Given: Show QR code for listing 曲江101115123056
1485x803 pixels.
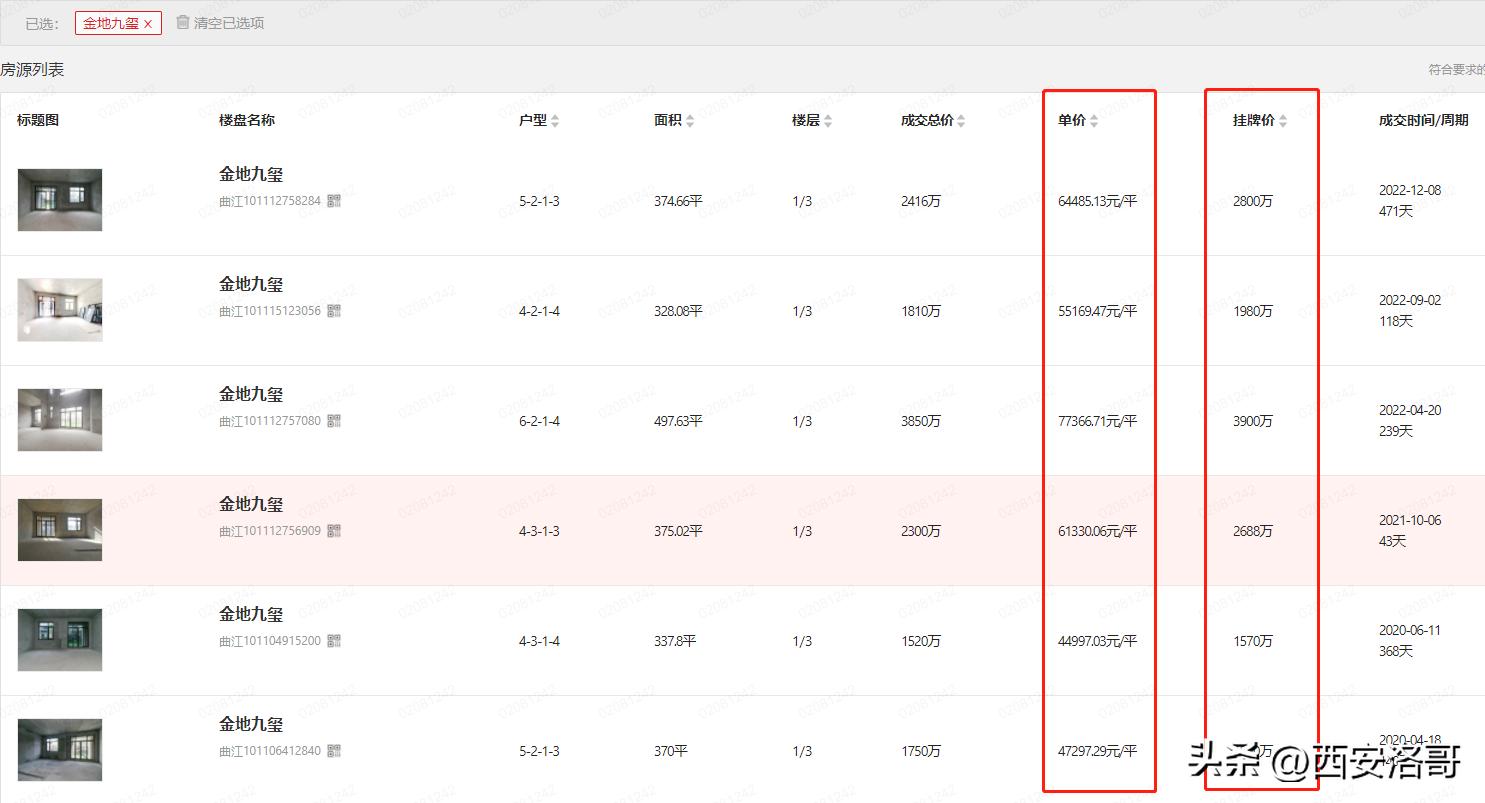Looking at the screenshot, I should pos(334,311).
